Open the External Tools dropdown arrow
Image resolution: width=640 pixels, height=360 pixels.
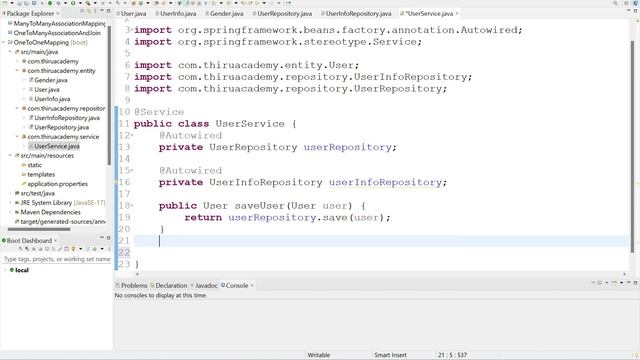click(95, 3)
